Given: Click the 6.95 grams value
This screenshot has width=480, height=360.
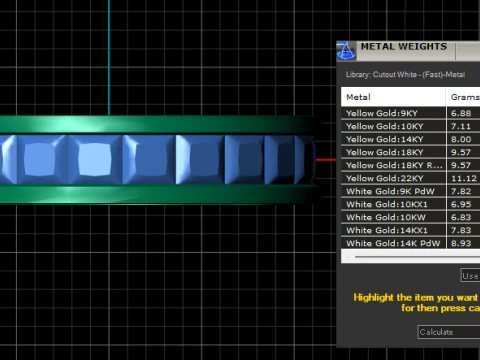Looking at the screenshot, I should [x=461, y=204].
